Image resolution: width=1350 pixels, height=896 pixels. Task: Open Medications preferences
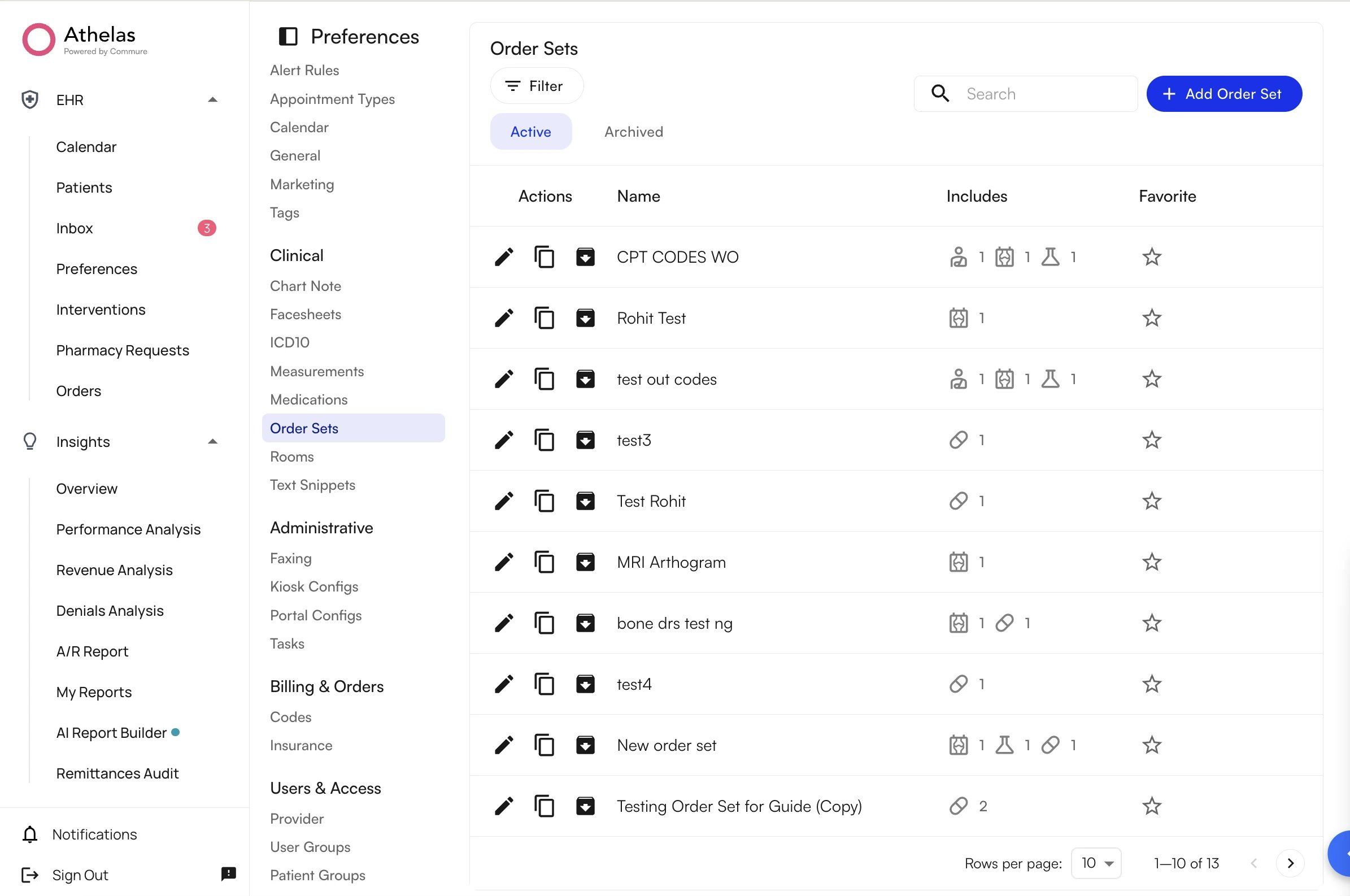pos(308,400)
